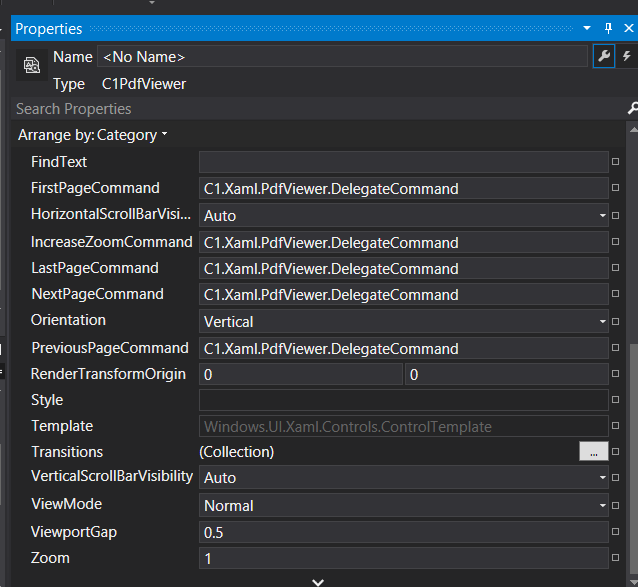Click the search magnifier icon
638x587 pixels.
(632, 109)
